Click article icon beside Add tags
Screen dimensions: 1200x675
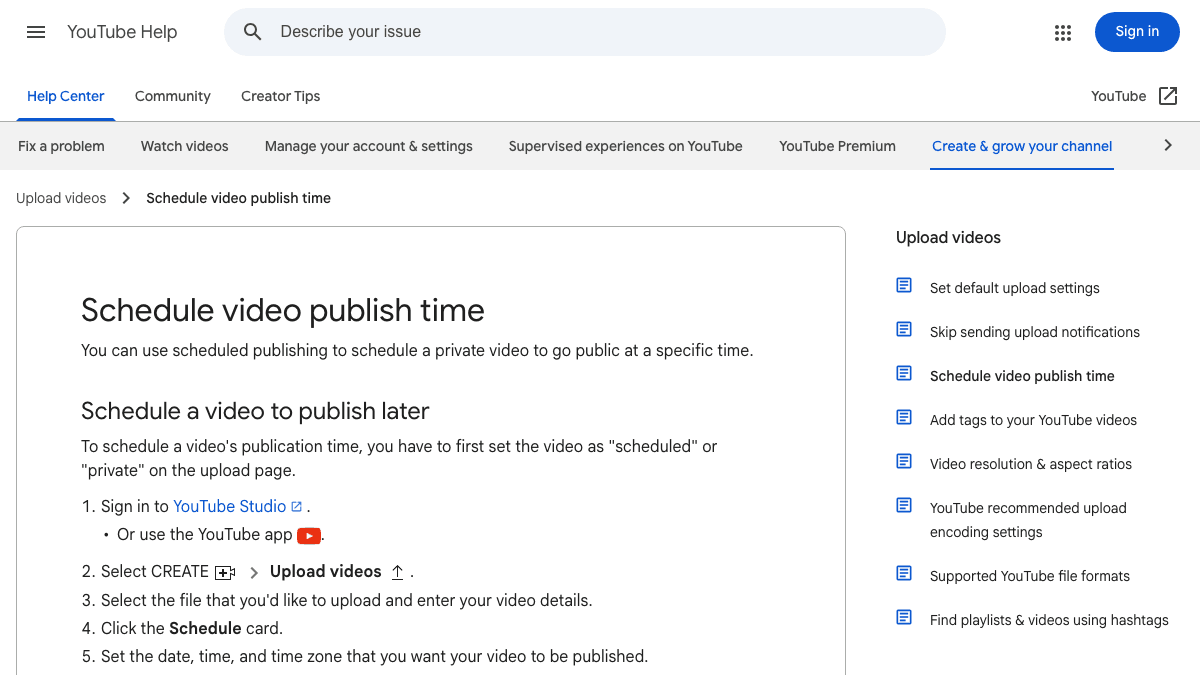pyautogui.click(x=904, y=418)
